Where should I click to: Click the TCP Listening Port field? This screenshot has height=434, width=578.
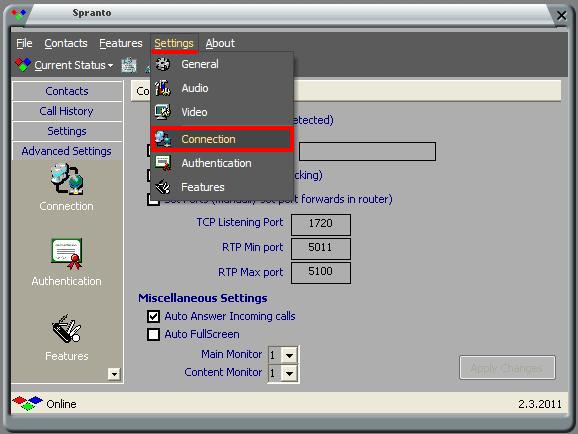click(x=321, y=224)
